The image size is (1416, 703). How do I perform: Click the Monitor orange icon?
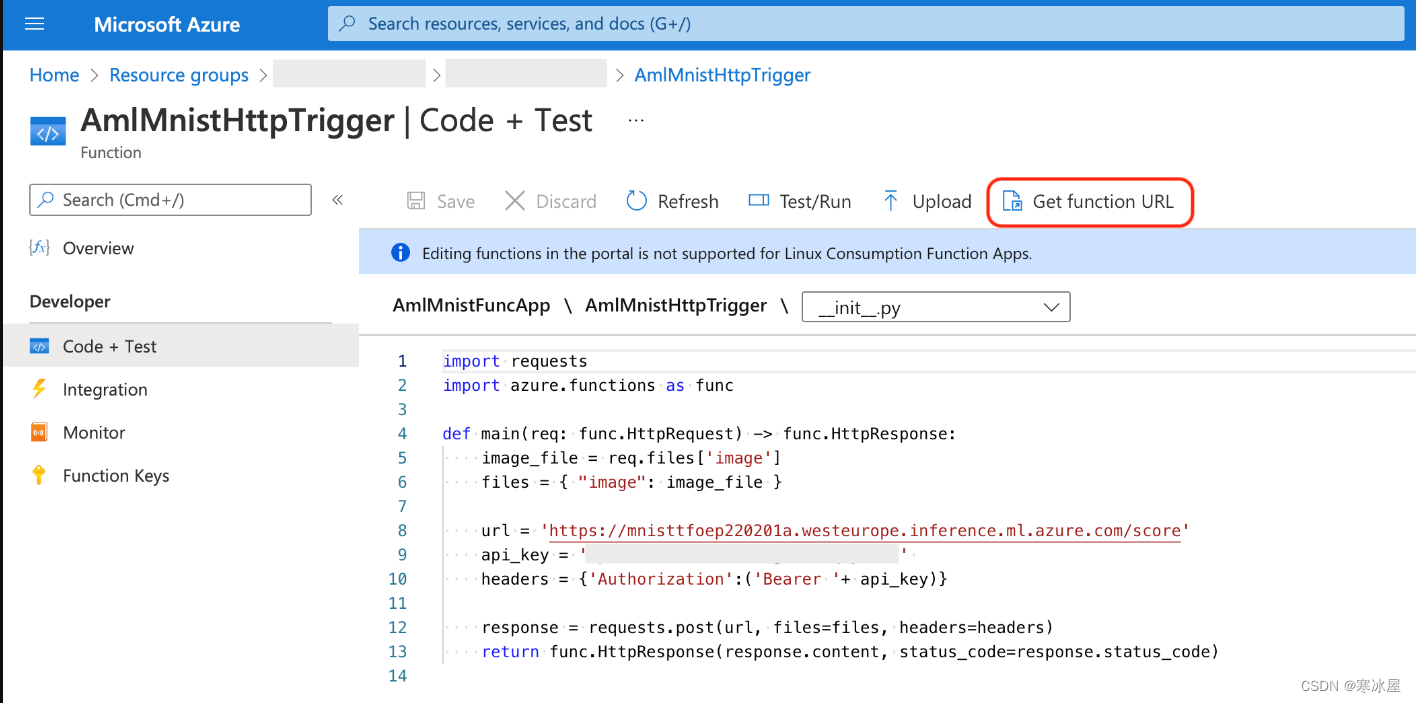(x=39, y=433)
